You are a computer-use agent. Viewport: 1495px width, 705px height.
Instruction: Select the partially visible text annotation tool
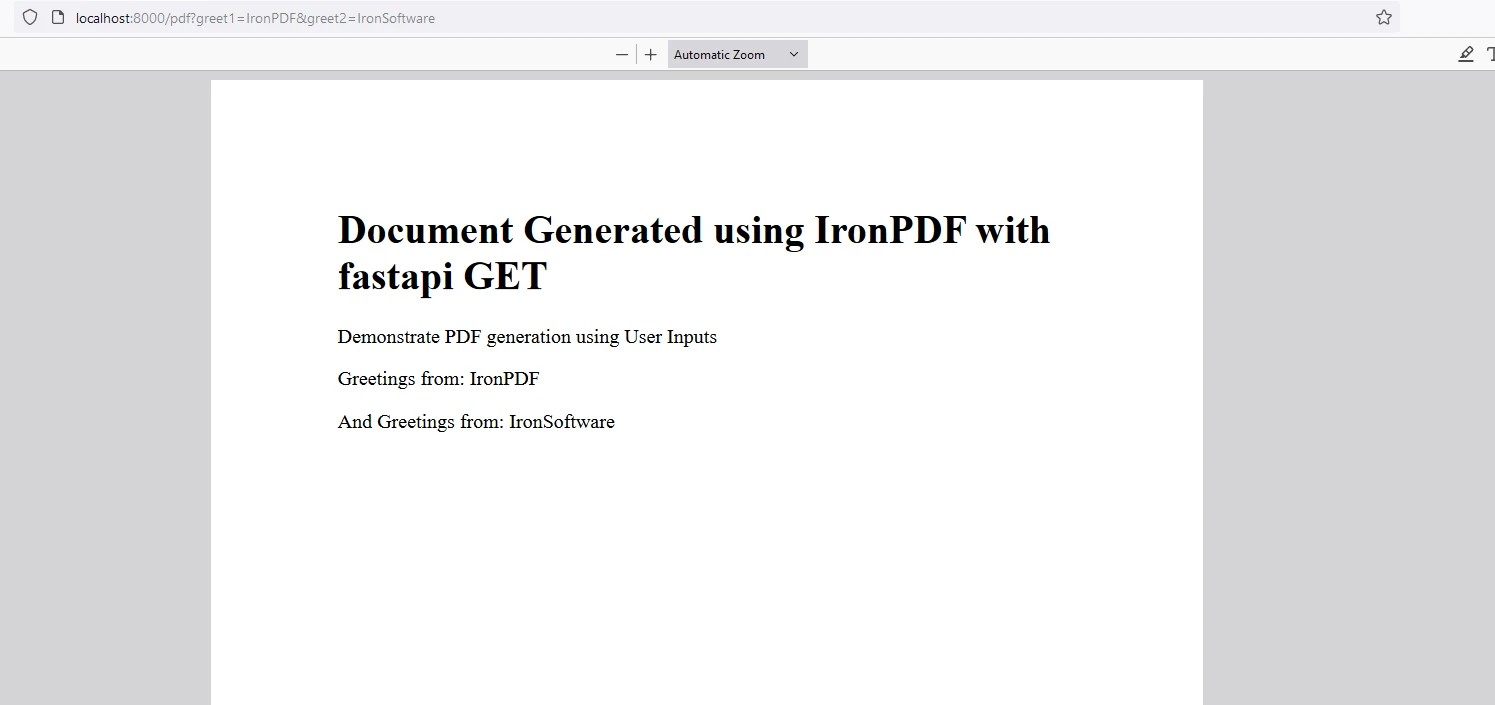tap(1491, 55)
